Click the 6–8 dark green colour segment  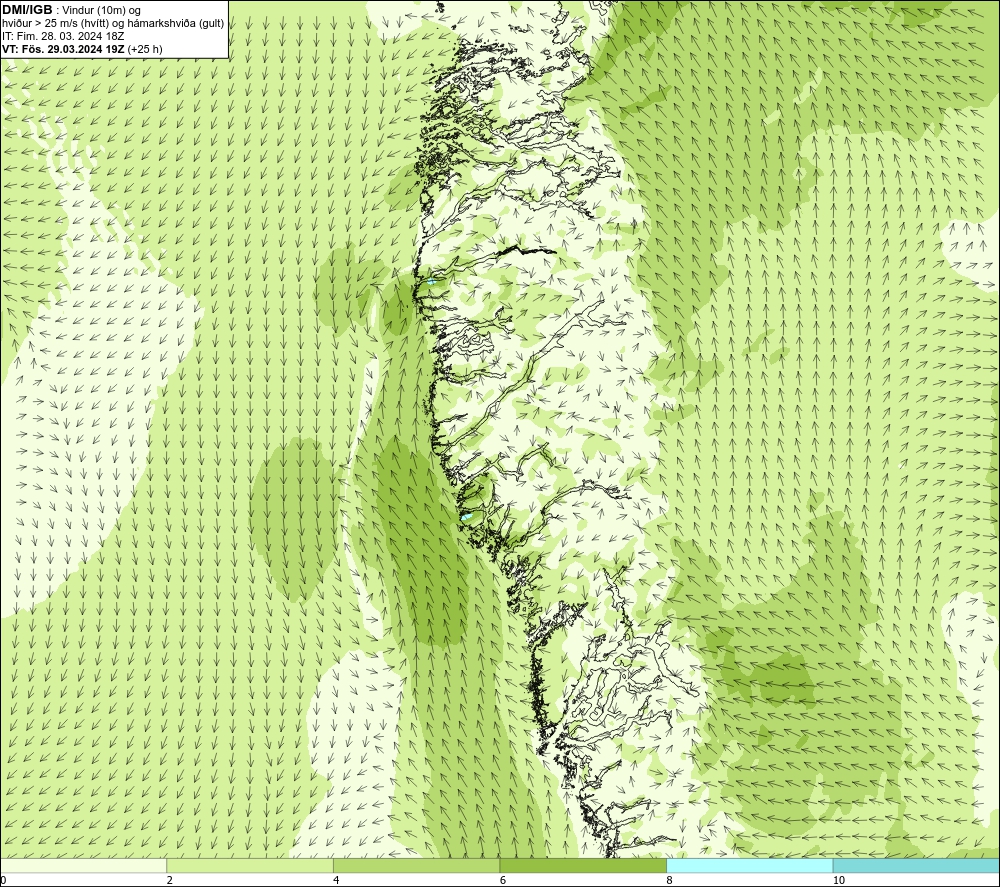point(583,865)
